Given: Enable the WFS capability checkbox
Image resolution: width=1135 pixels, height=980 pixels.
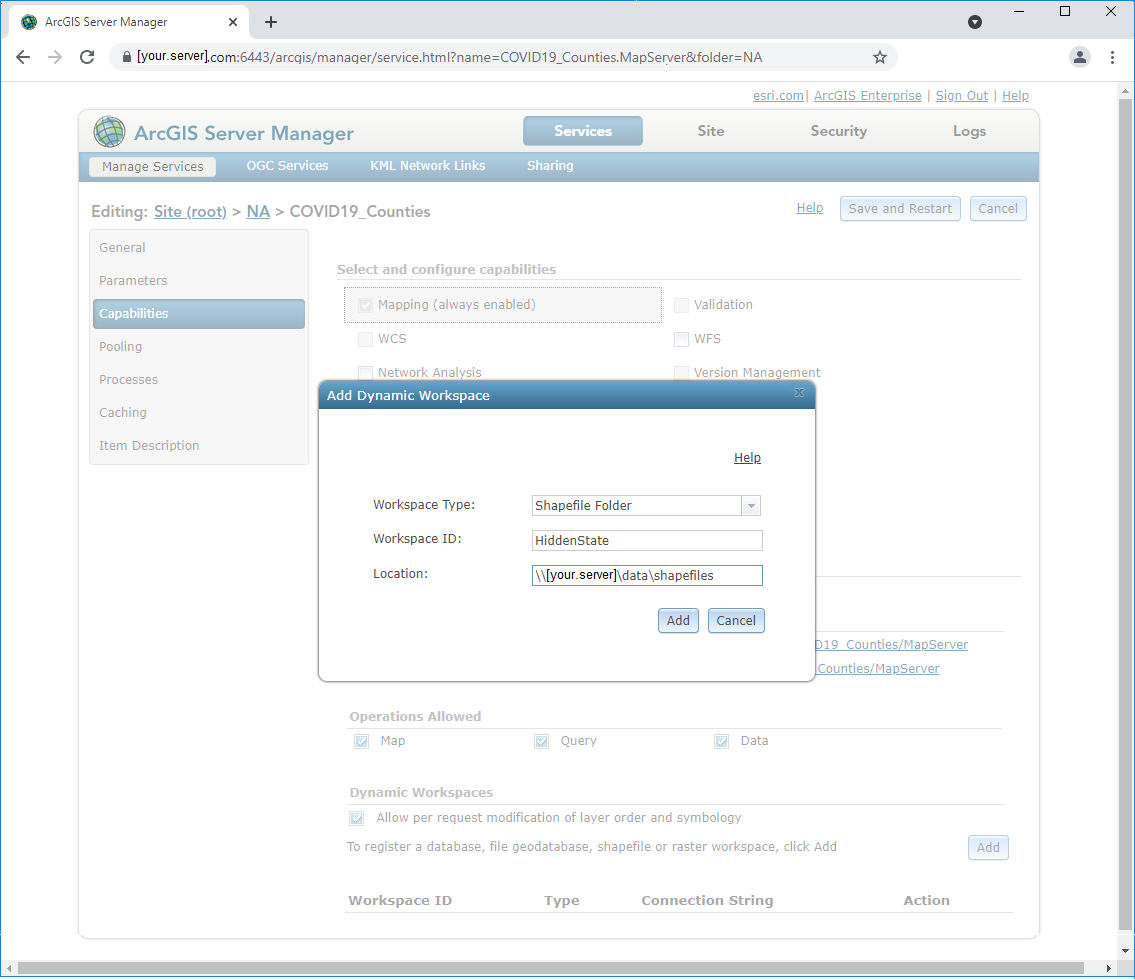Looking at the screenshot, I should pyautogui.click(x=681, y=339).
